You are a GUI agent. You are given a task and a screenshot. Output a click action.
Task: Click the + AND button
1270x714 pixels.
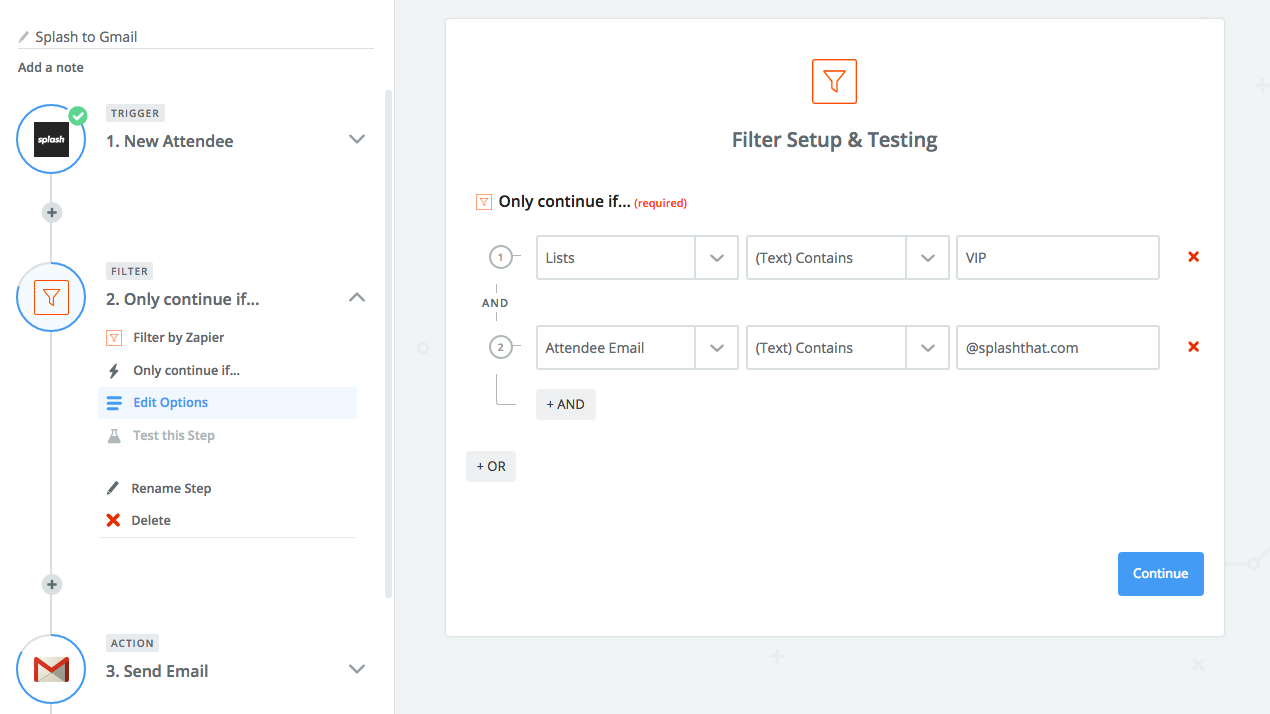566,404
